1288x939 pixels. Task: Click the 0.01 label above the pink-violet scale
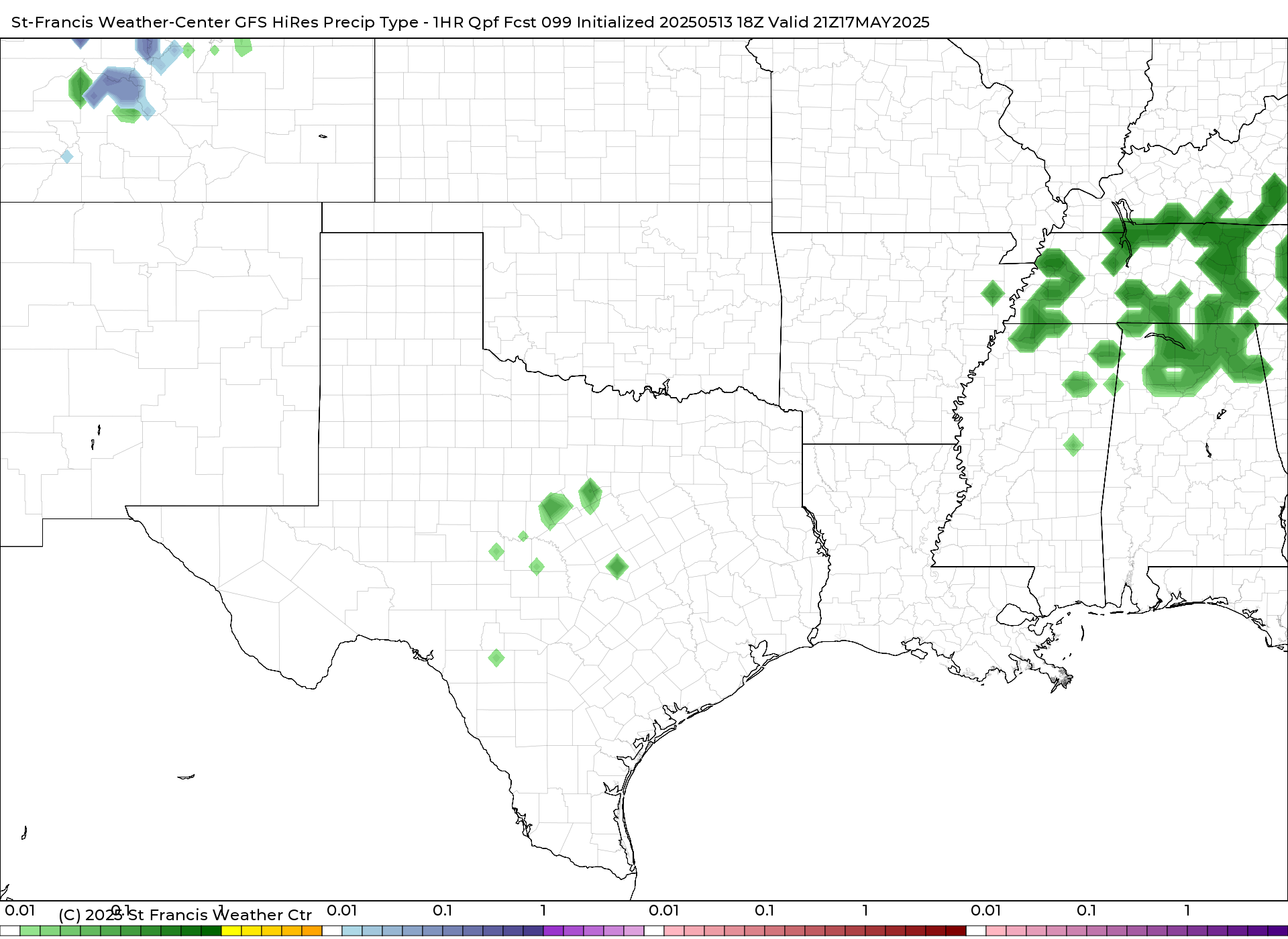[986, 910]
